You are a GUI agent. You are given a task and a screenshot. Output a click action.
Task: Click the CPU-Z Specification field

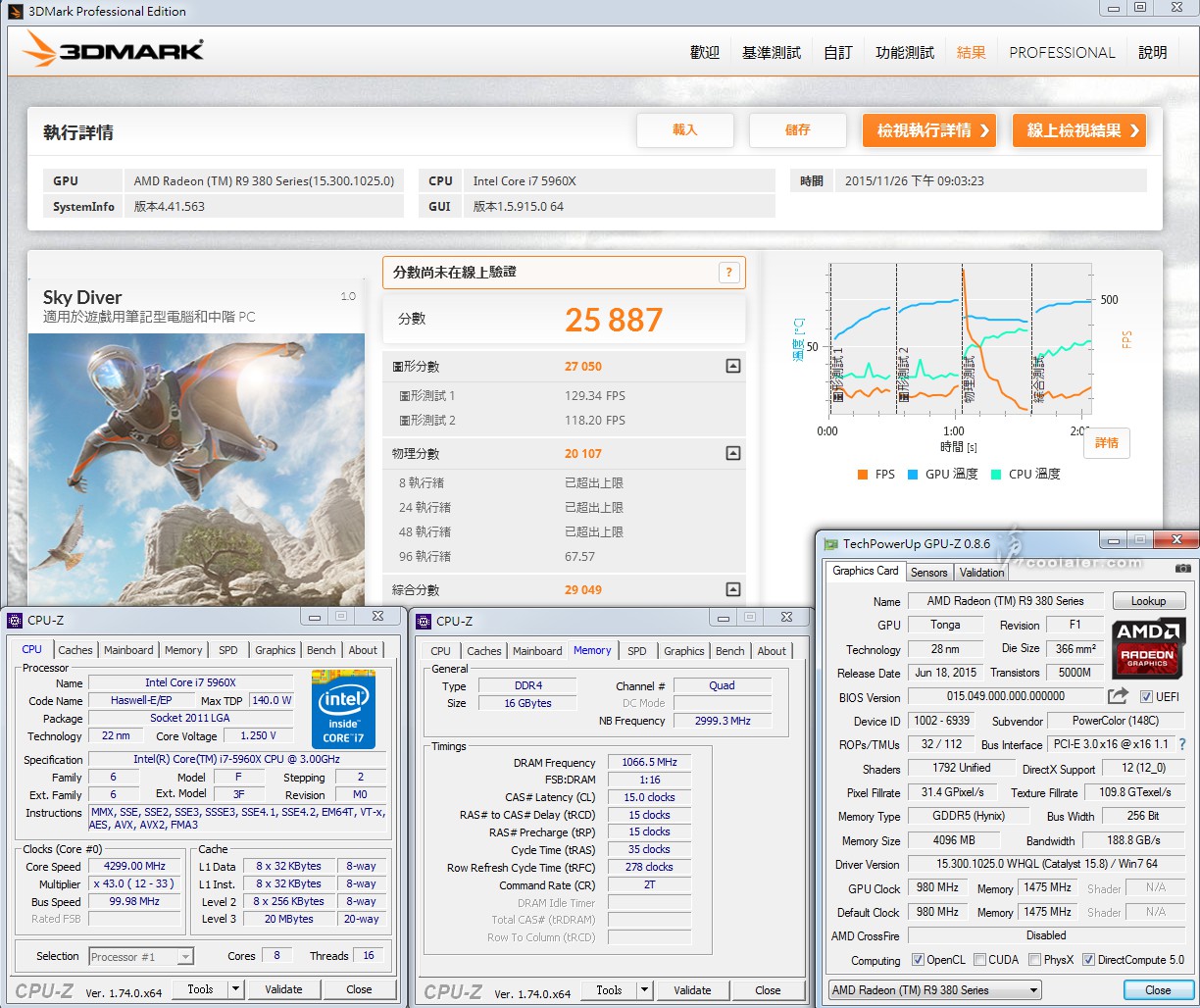[238, 760]
